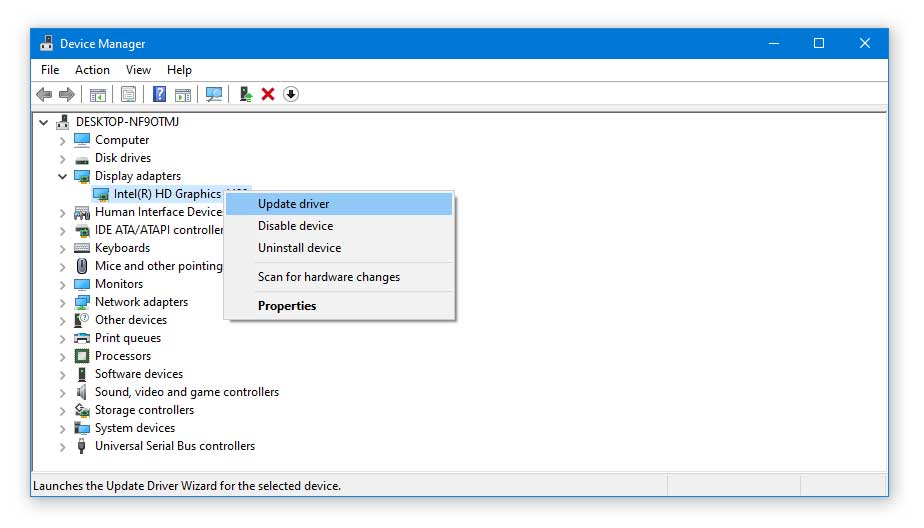
Task: Select the System devices label
Action: (x=135, y=428)
